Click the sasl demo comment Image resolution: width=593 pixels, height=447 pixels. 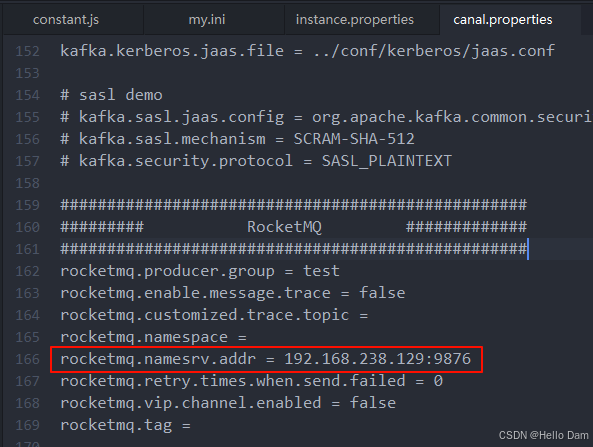[112, 95]
